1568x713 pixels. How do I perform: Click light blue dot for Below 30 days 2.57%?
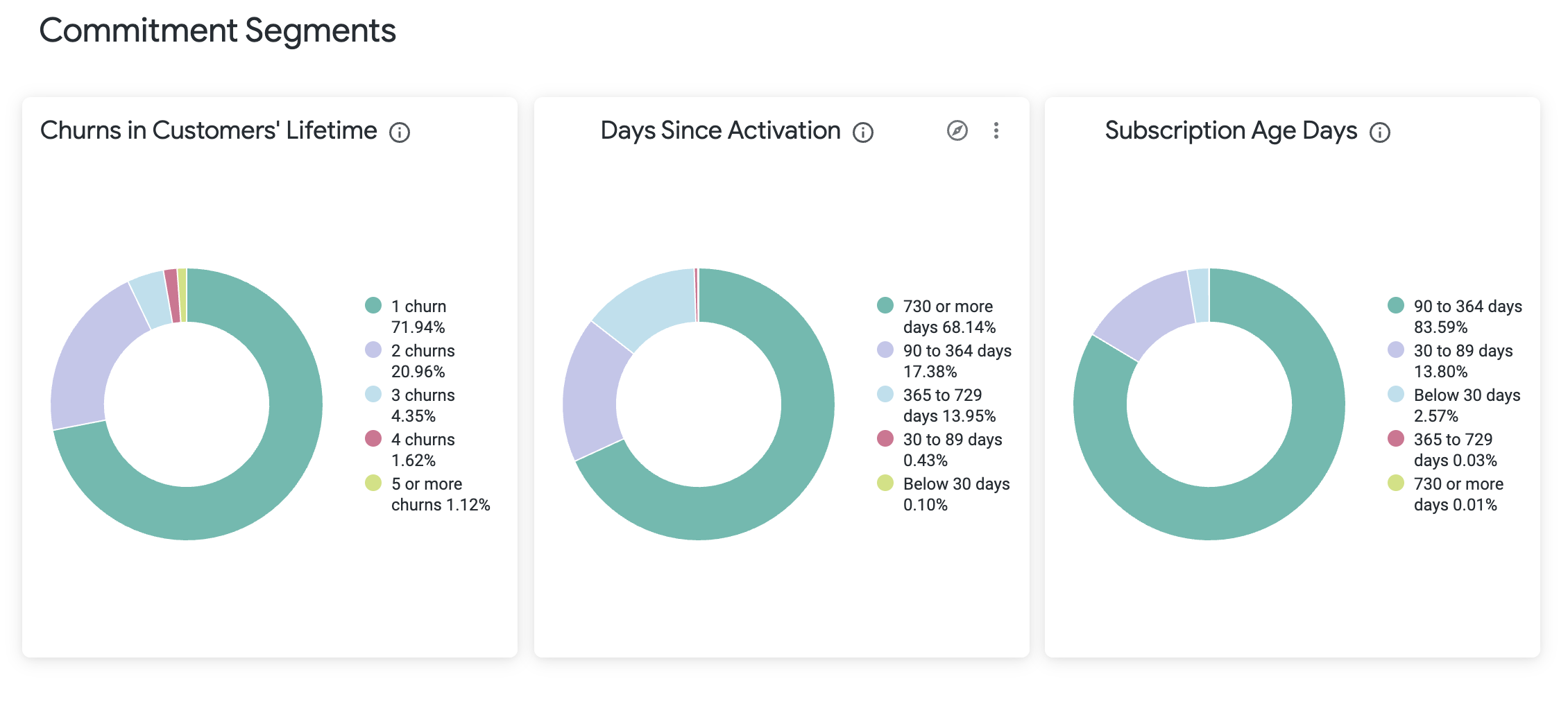tap(1396, 394)
